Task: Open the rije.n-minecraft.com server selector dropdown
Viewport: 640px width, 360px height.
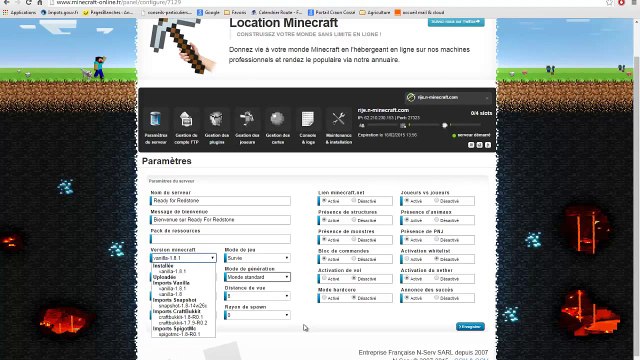Action: [448, 98]
